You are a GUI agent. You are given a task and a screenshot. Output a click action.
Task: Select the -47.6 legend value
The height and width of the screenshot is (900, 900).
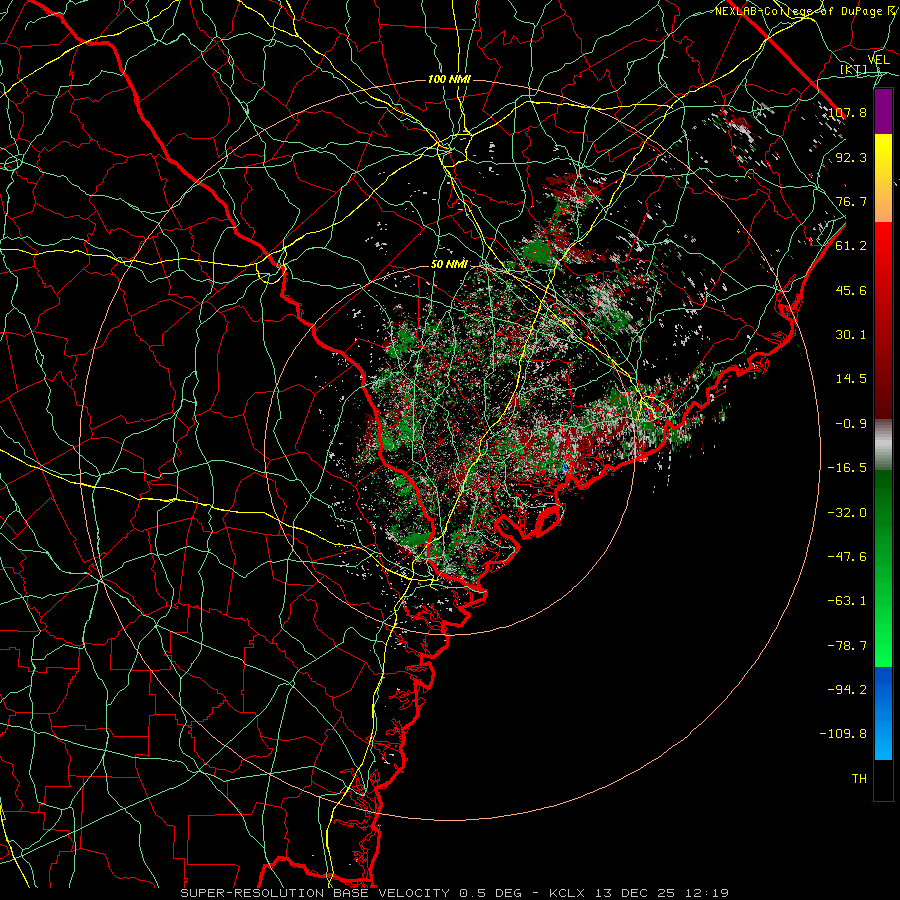pos(847,557)
